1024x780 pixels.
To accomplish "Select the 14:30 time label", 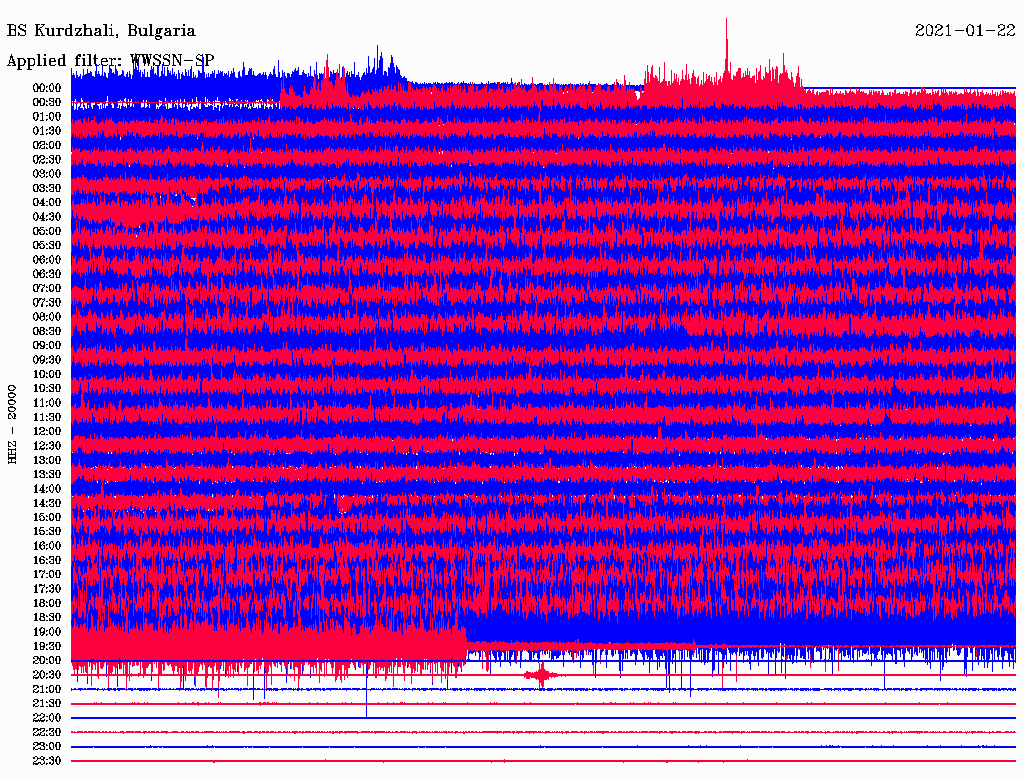I will click(x=47, y=503).
